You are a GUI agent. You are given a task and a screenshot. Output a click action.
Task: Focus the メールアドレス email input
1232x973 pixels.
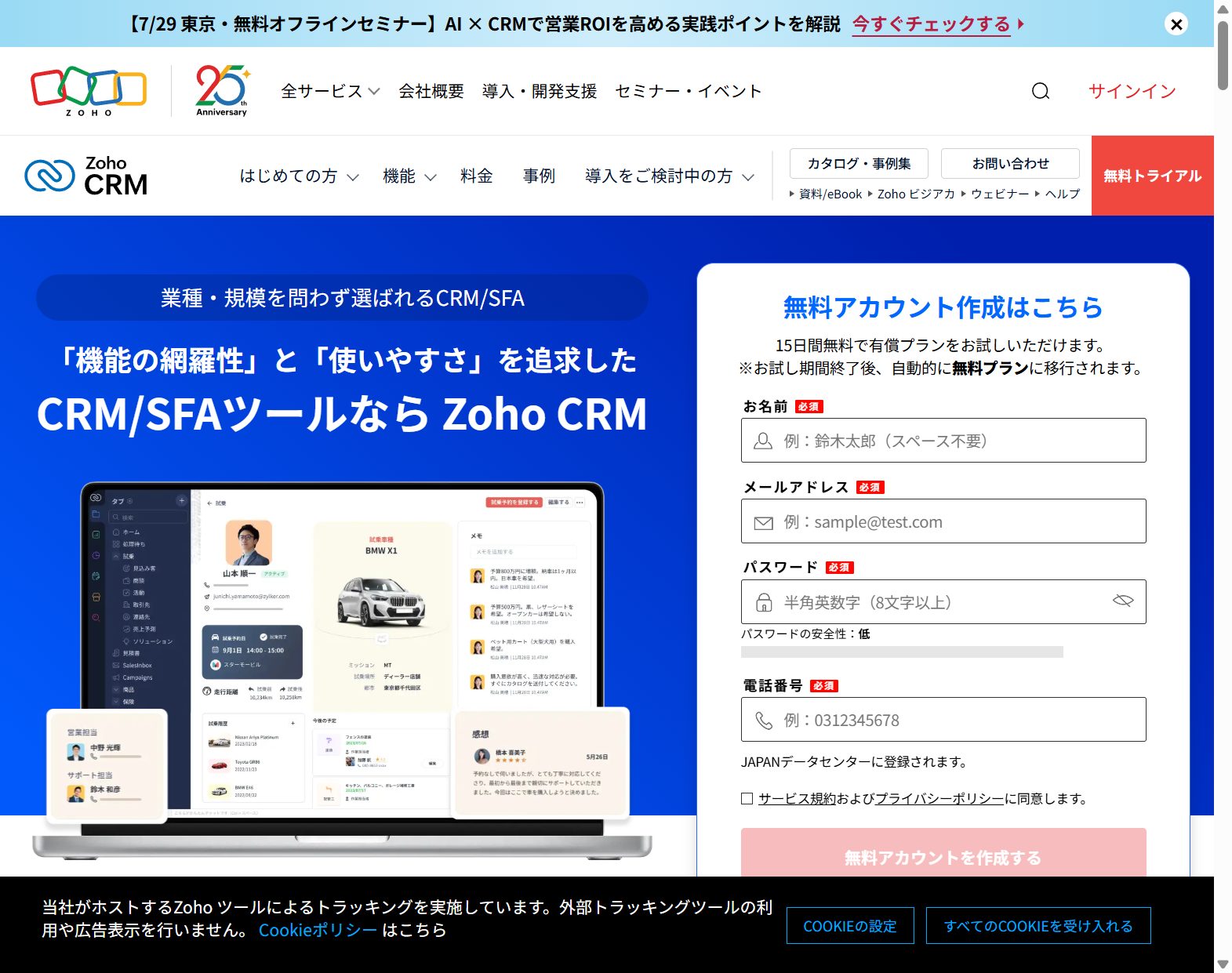pyautogui.click(x=943, y=521)
